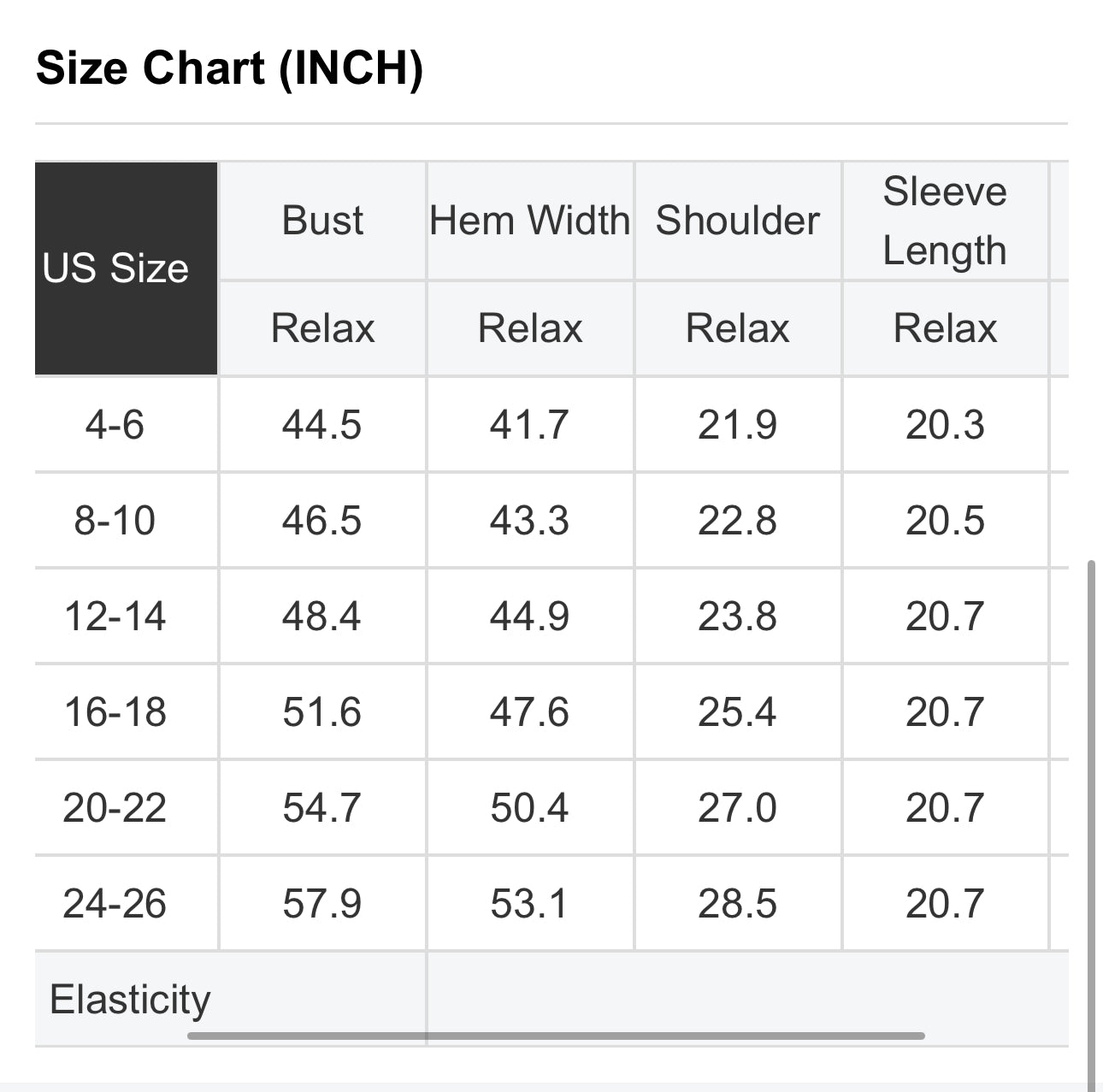Select the 24-26 size row label
The image size is (1103, 1092).
click(x=115, y=904)
